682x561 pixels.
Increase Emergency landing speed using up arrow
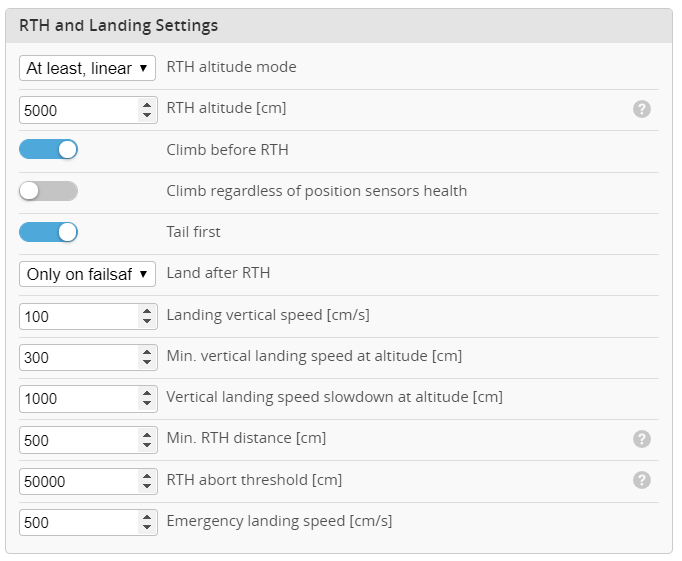tap(147, 516)
